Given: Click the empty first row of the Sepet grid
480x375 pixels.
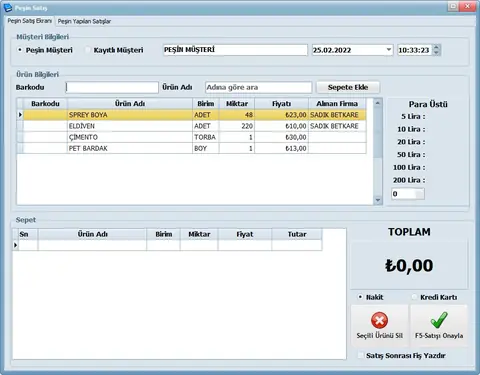Looking at the screenshot, I should (168, 245).
